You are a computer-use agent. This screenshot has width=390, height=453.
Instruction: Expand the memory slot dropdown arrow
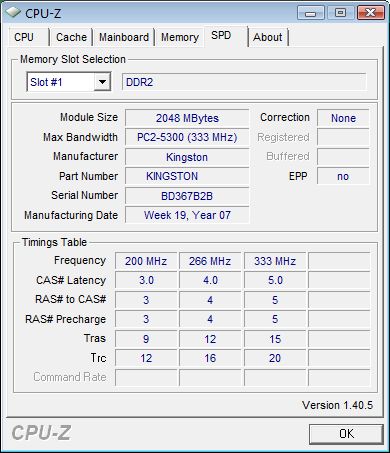coord(102,82)
